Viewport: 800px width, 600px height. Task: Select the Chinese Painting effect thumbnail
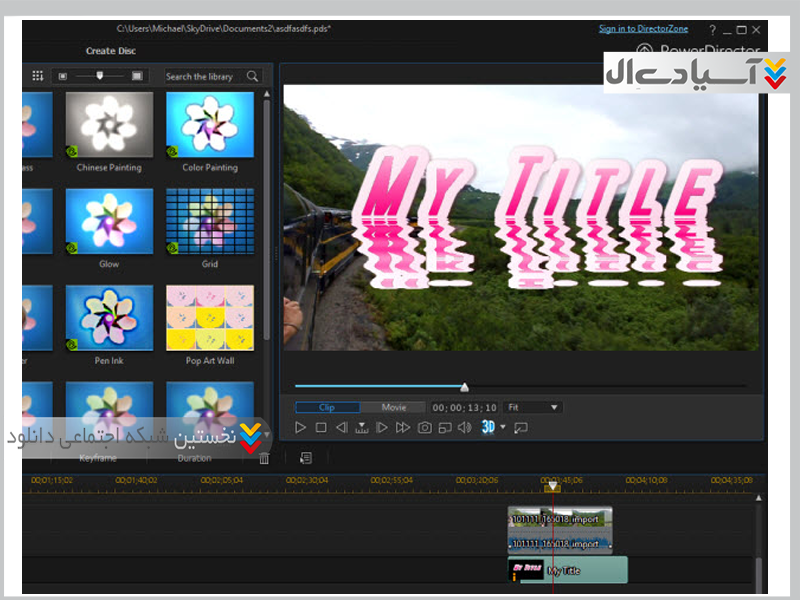(109, 125)
